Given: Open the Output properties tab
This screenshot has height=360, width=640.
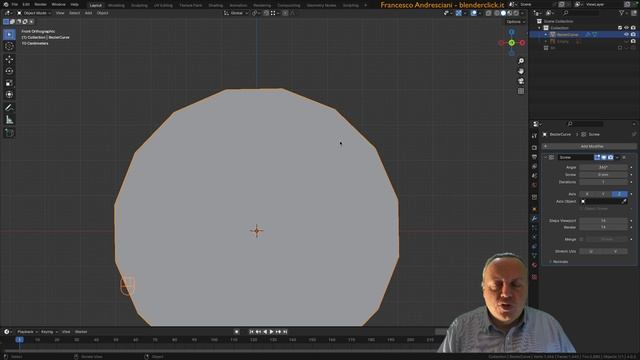Looking at the screenshot, I should click(534, 157).
